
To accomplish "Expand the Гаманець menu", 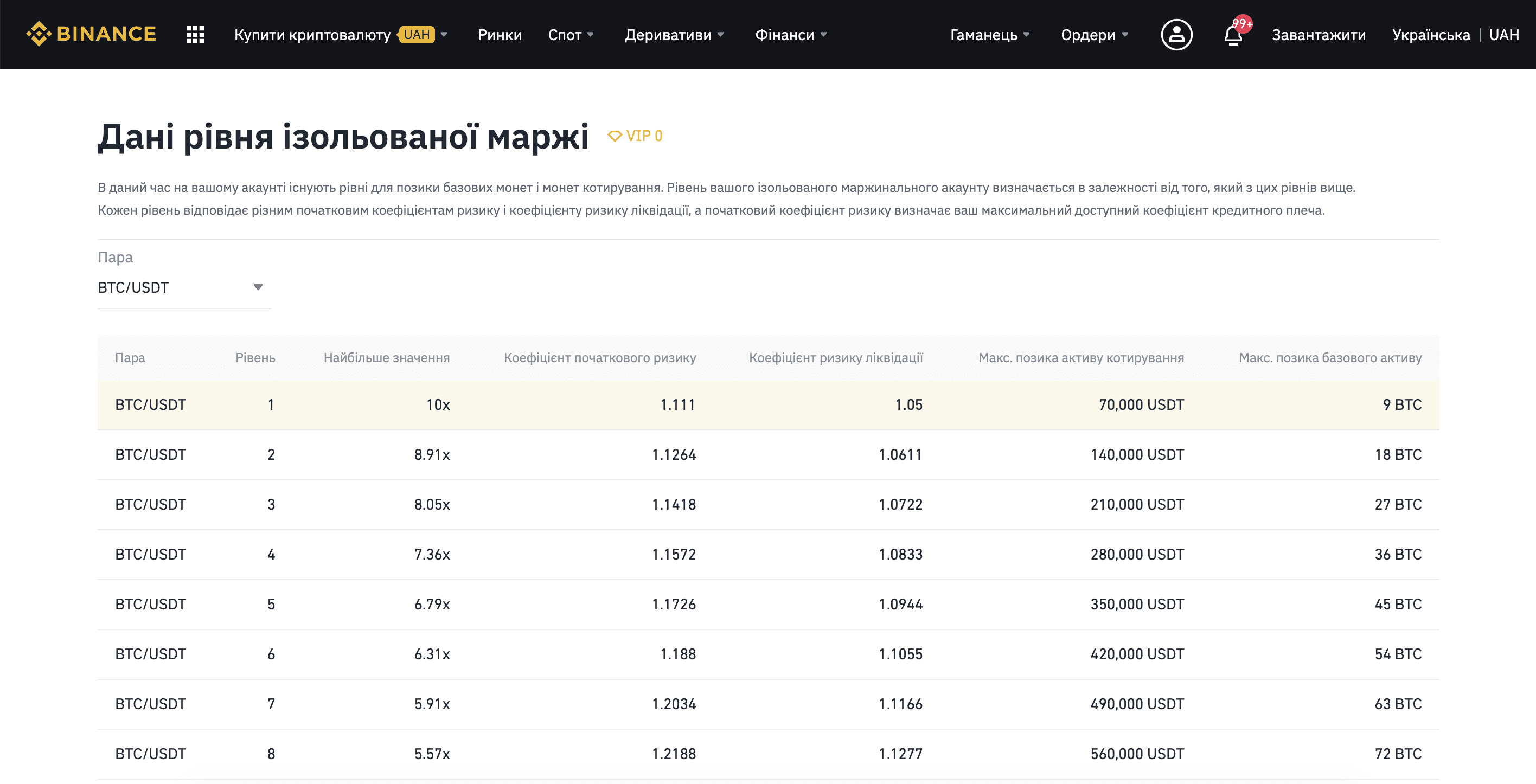I will [x=990, y=35].
